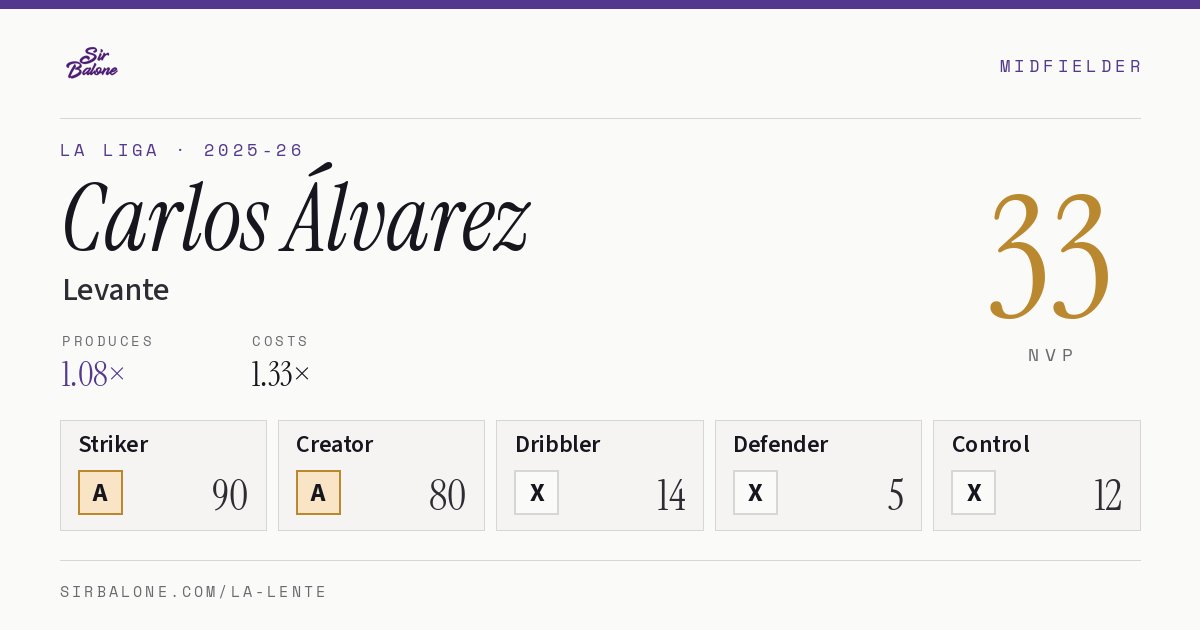Click the Sir Balone logo
The height and width of the screenshot is (630, 1200).
click(92, 63)
